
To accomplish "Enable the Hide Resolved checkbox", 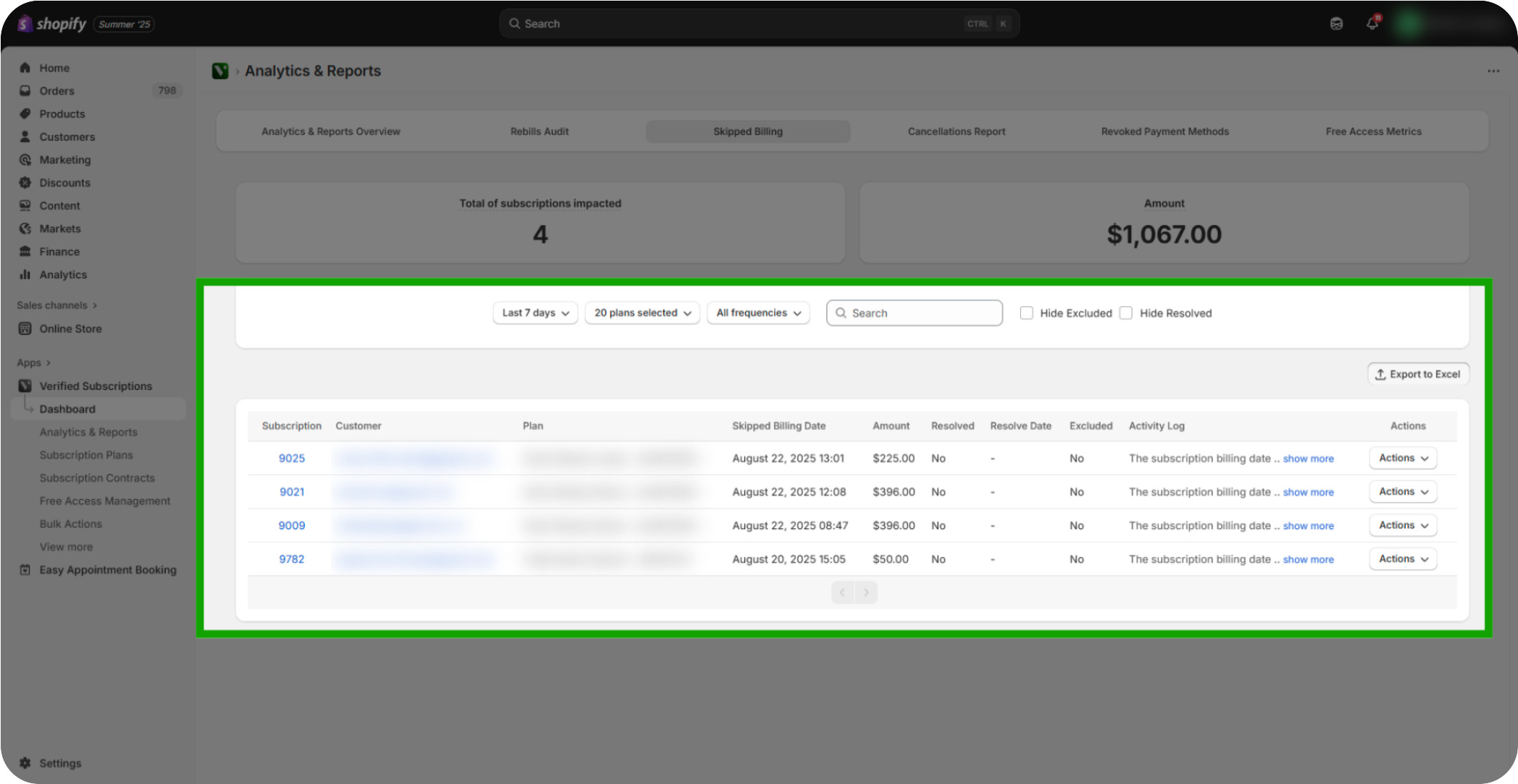I will (x=1126, y=313).
